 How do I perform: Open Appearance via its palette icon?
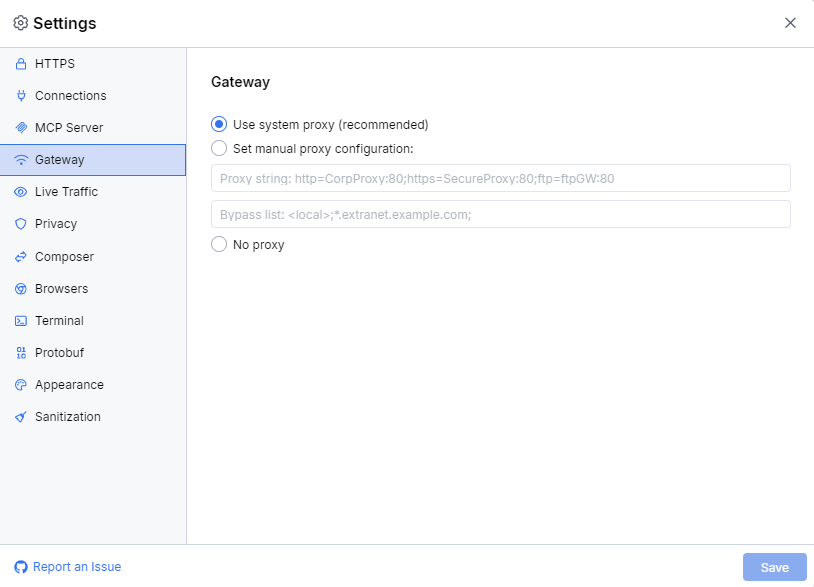[20, 384]
